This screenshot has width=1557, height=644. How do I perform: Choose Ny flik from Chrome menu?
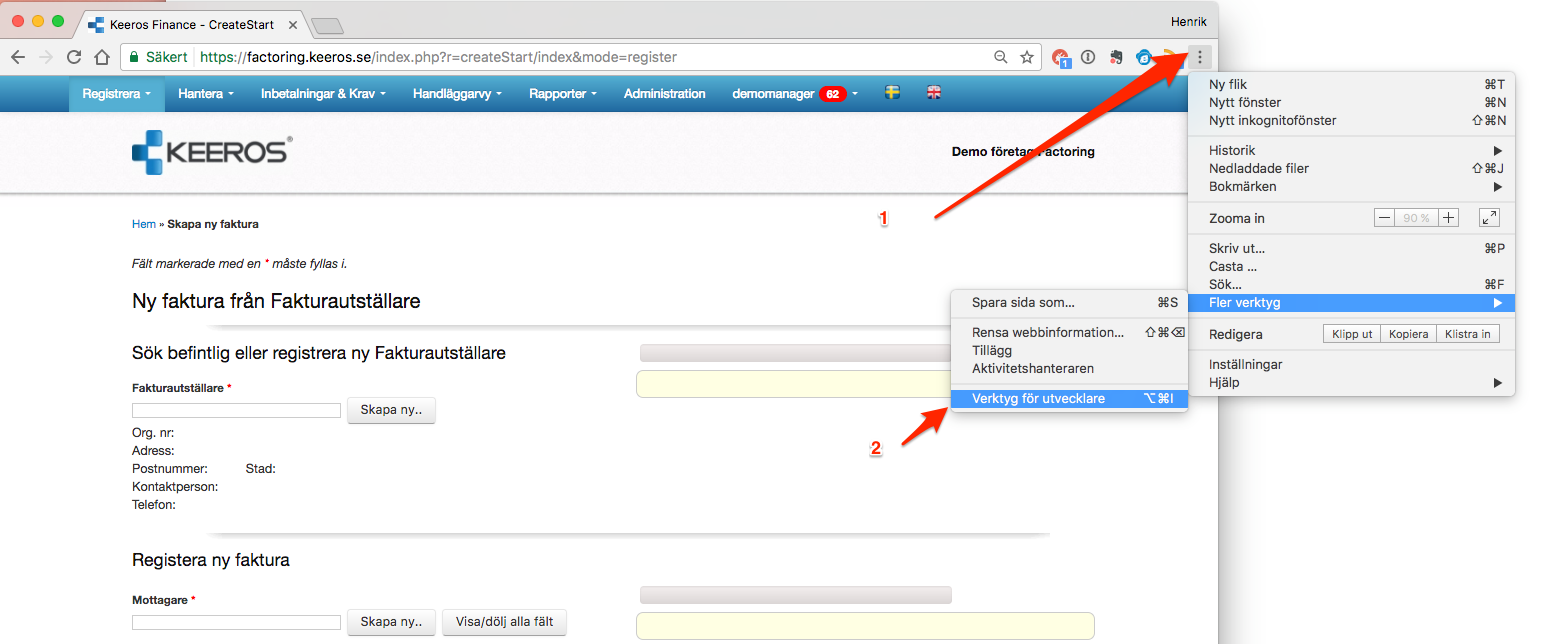[1351, 84]
